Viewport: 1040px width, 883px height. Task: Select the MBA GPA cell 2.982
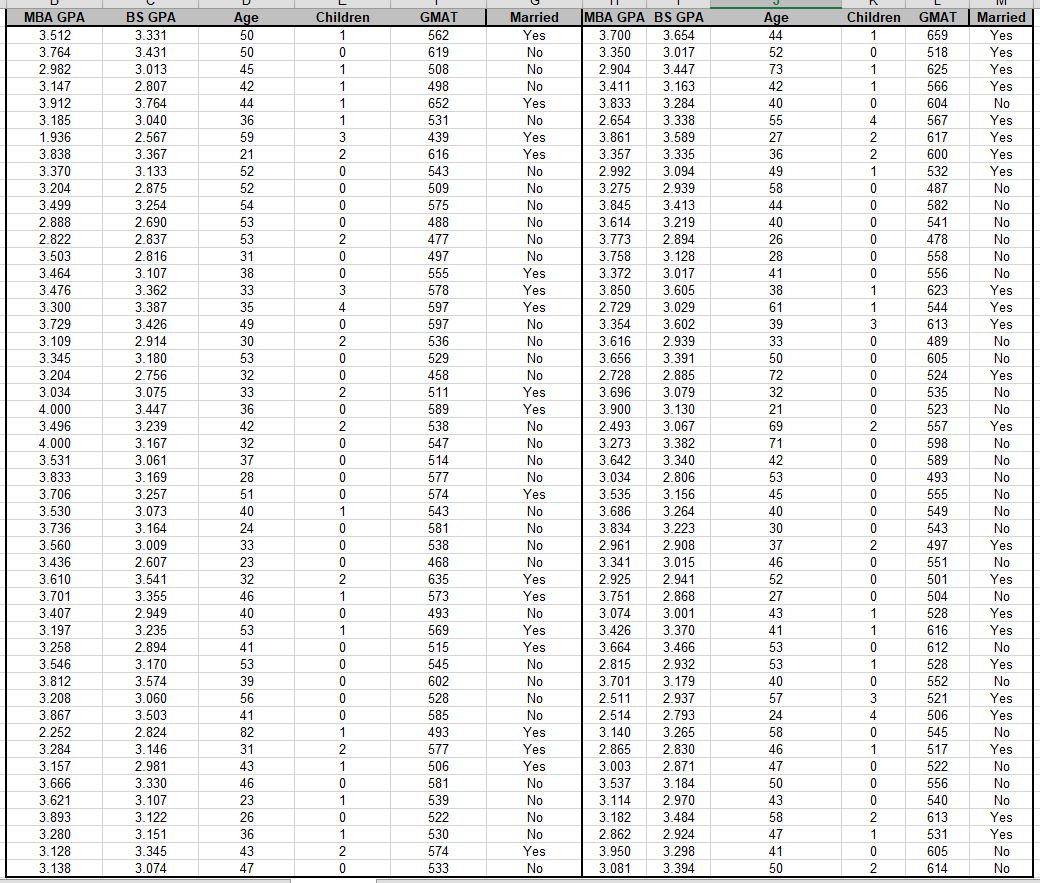pyautogui.click(x=54, y=69)
